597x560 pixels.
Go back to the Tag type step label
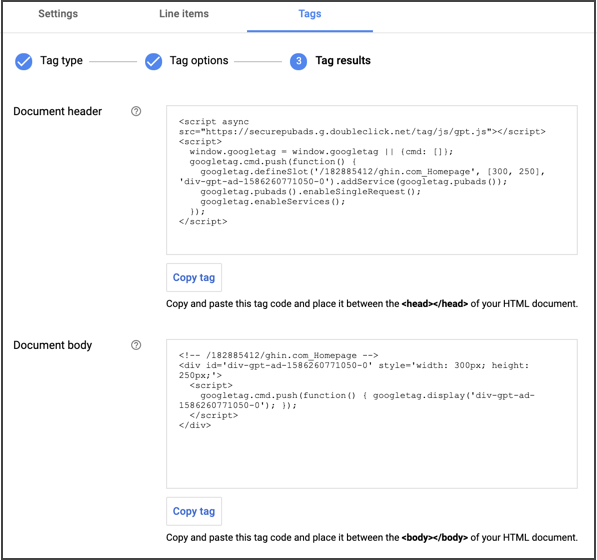61,61
